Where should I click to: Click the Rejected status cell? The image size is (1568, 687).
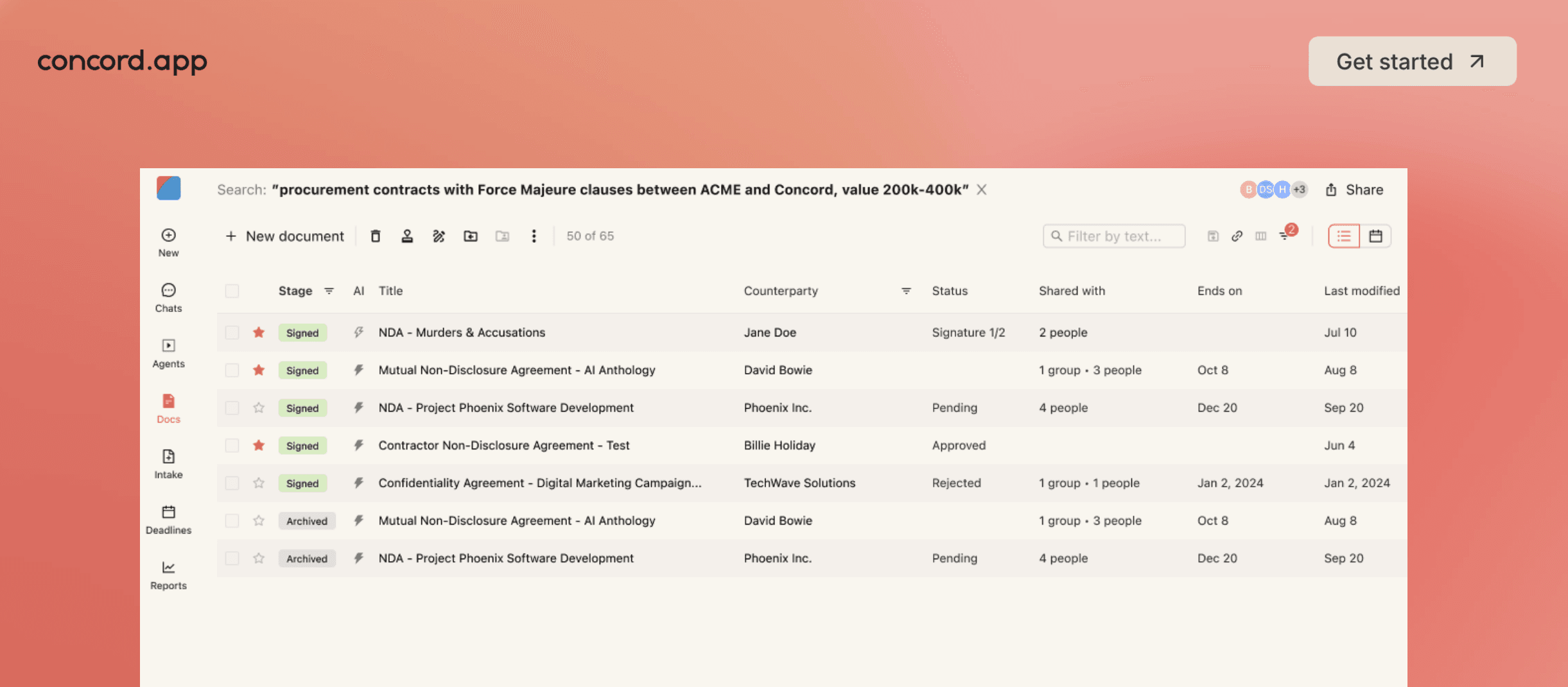(x=956, y=483)
